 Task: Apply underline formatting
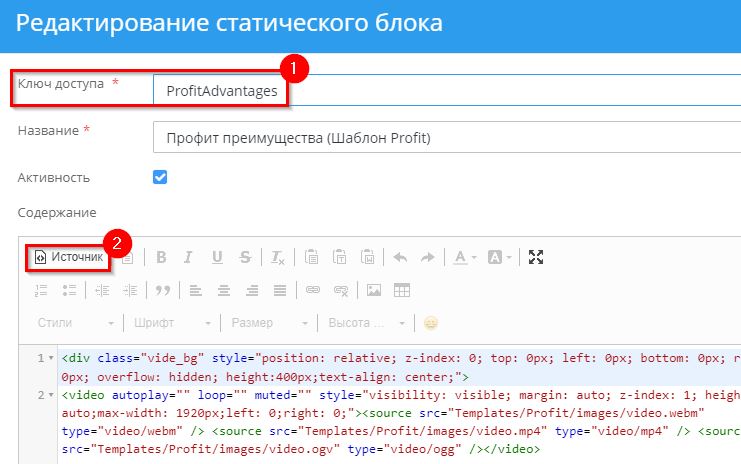217,257
